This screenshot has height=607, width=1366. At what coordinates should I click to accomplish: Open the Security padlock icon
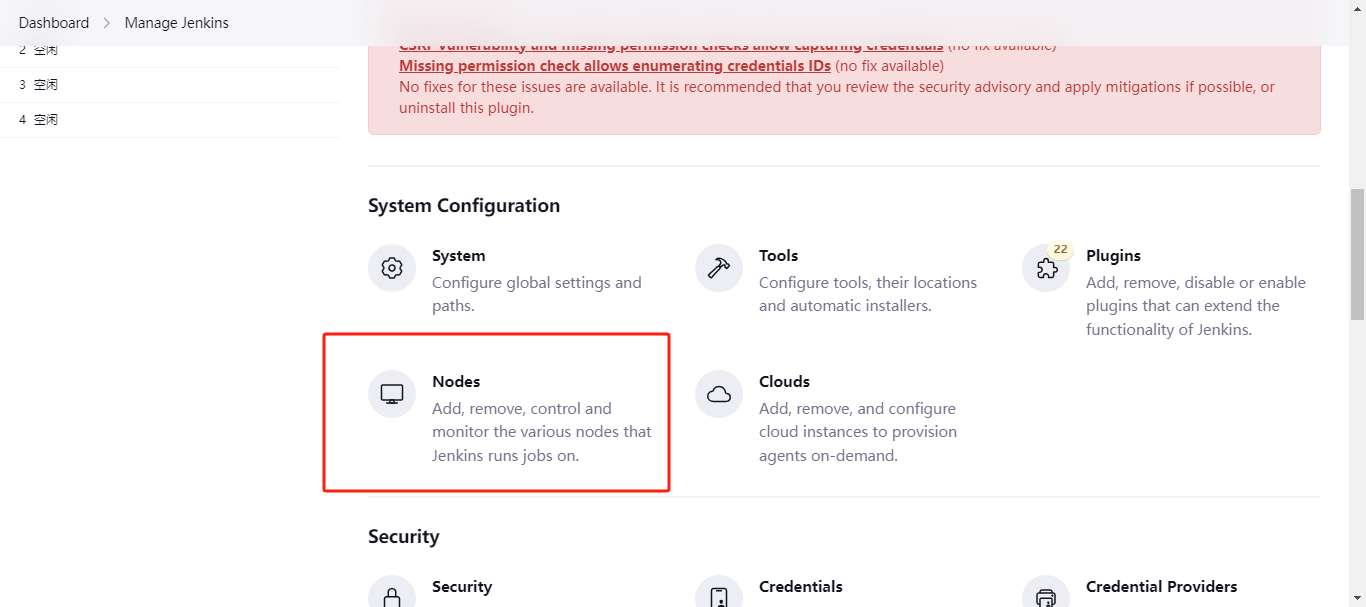click(392, 594)
